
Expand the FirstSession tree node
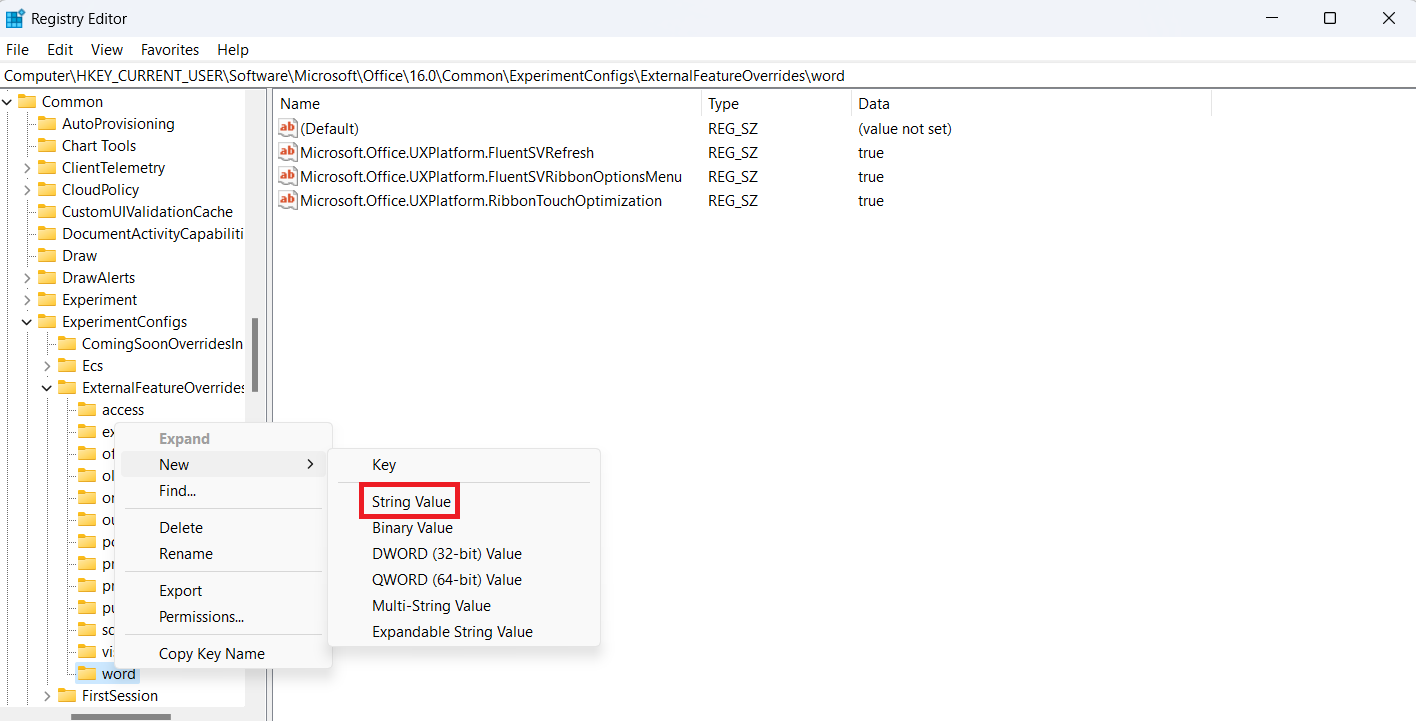pyautogui.click(x=47, y=696)
